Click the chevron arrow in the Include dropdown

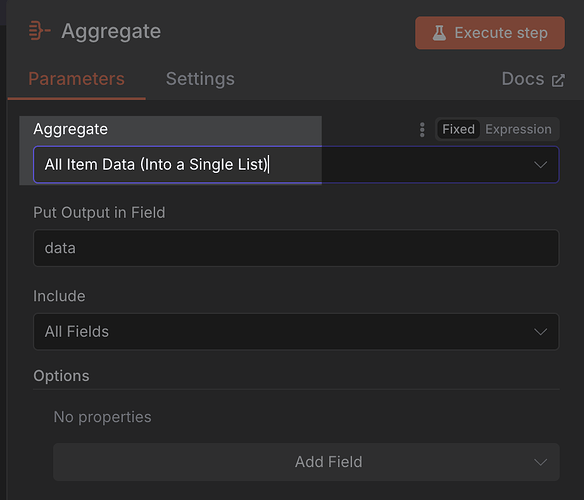pyautogui.click(x=540, y=332)
